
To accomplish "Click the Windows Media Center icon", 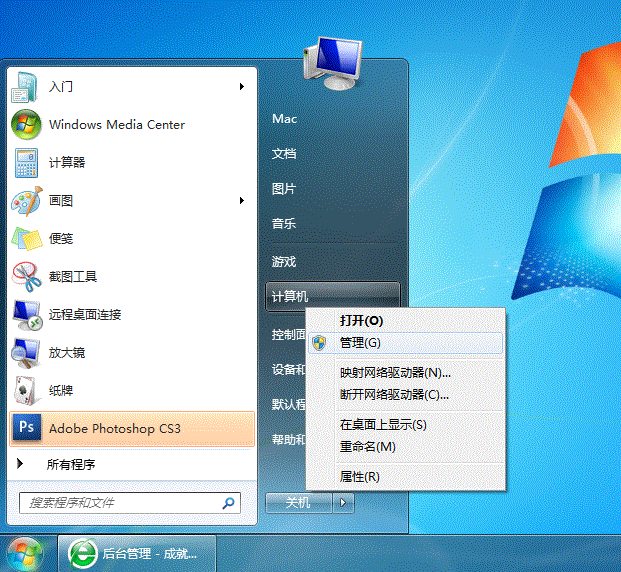I will [x=26, y=125].
